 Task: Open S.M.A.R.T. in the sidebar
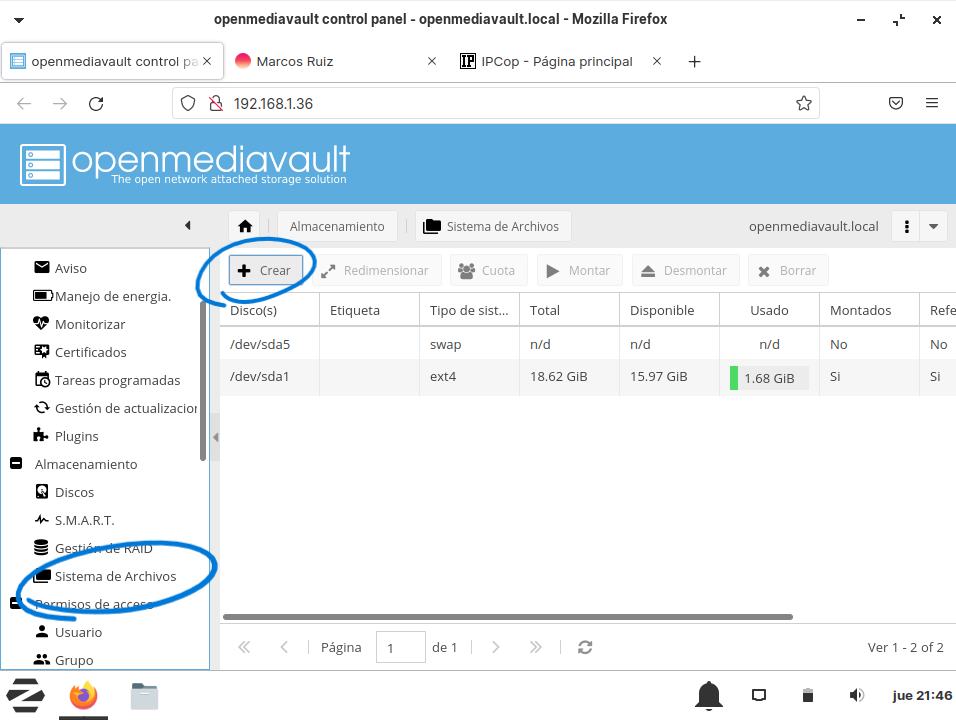(x=84, y=520)
